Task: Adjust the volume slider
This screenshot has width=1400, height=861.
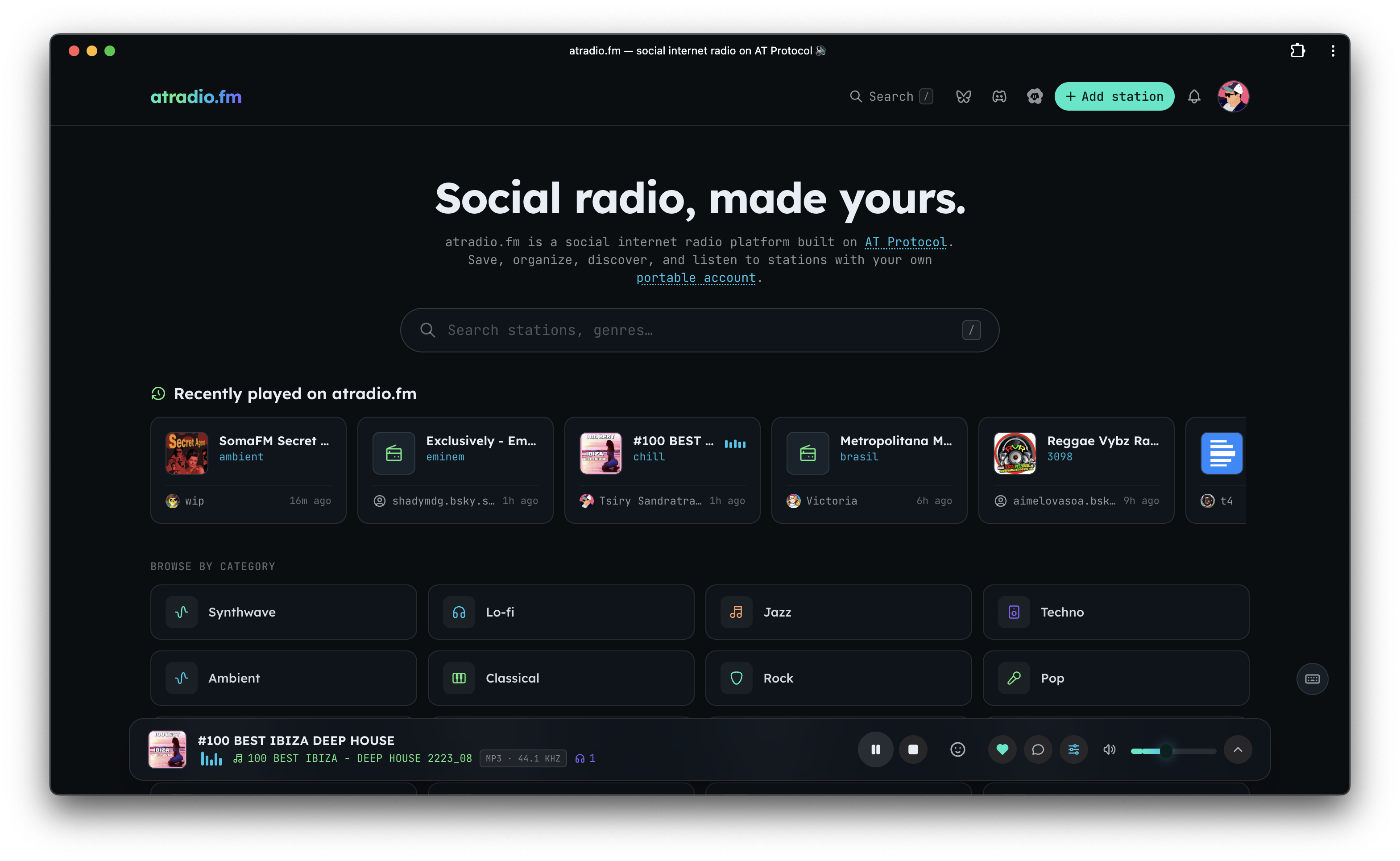Action: [1173, 751]
